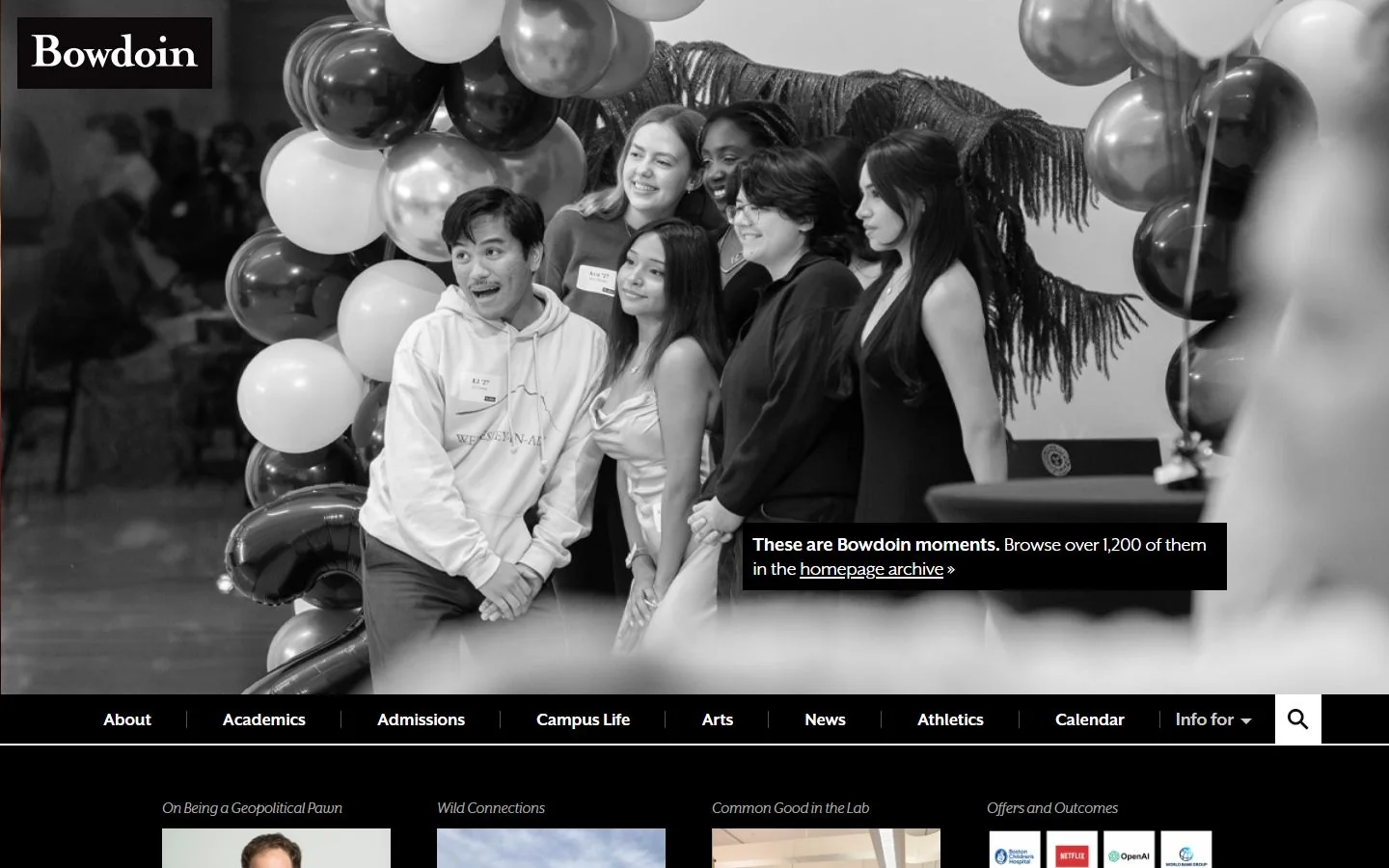Open the Wild Connections story heading
Screen dimensions: 1389x868
(491, 808)
